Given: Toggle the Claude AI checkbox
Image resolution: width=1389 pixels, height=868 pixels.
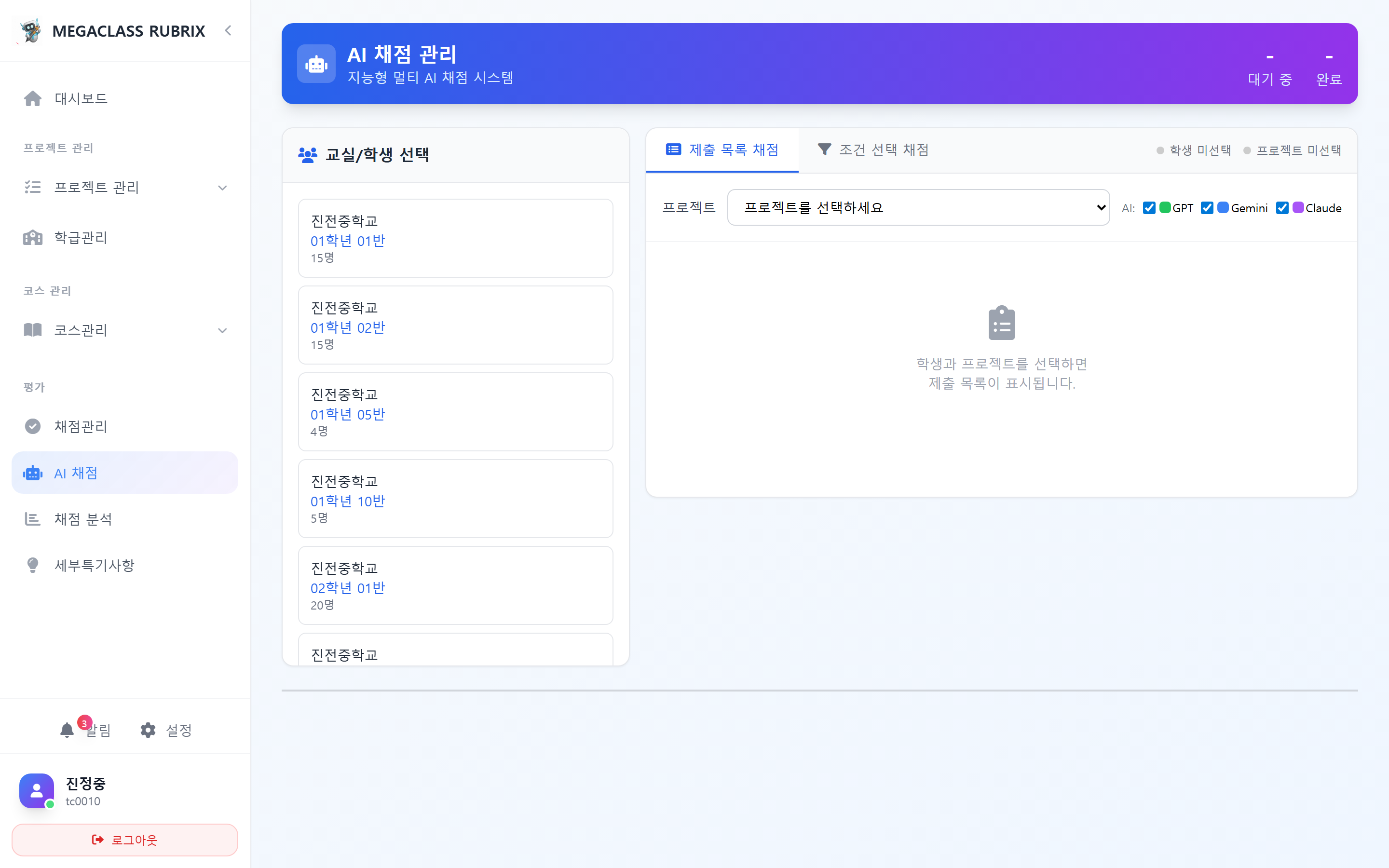Looking at the screenshot, I should [1283, 208].
